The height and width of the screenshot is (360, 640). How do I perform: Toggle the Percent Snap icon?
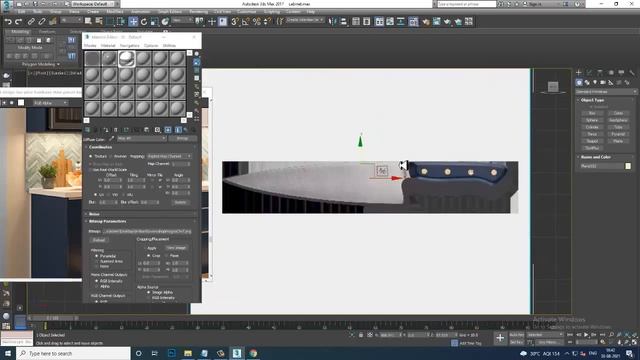click(256, 22)
